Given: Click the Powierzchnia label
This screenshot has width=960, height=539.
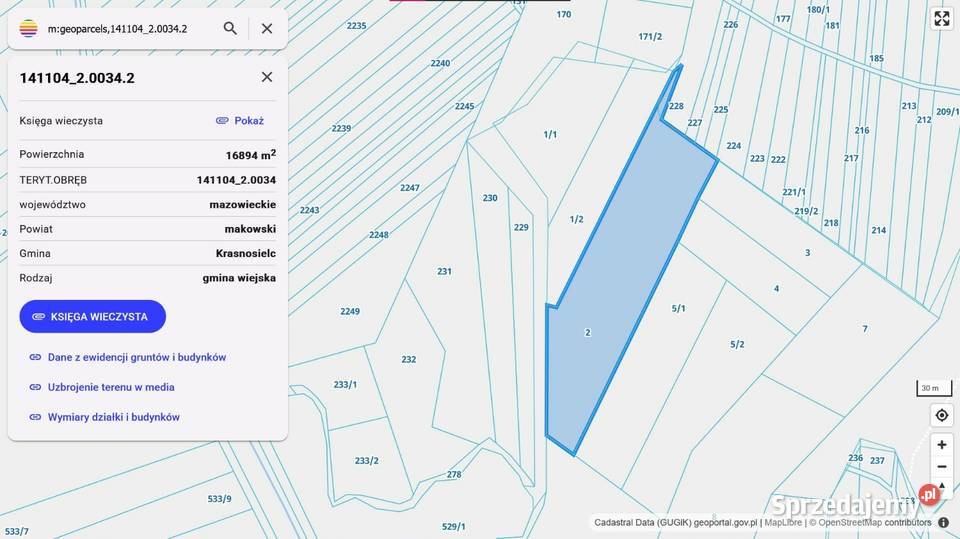Looking at the screenshot, I should tap(51, 154).
